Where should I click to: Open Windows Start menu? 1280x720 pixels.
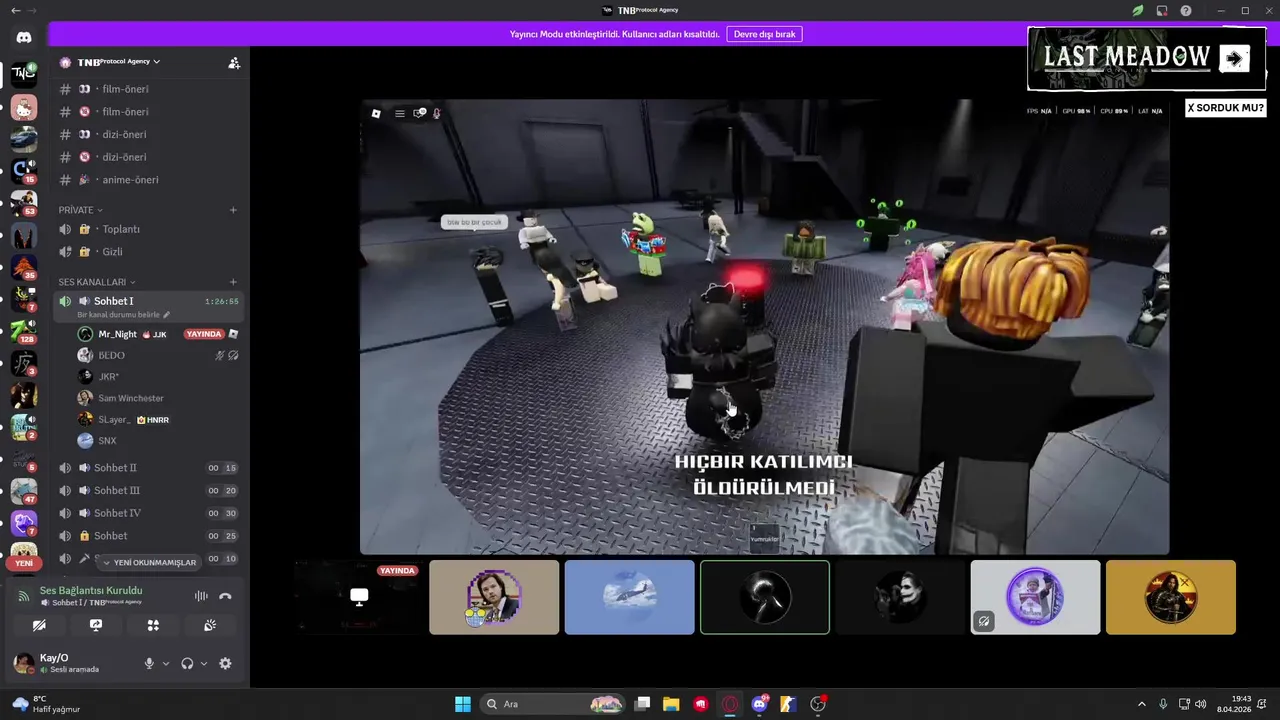[x=463, y=704]
